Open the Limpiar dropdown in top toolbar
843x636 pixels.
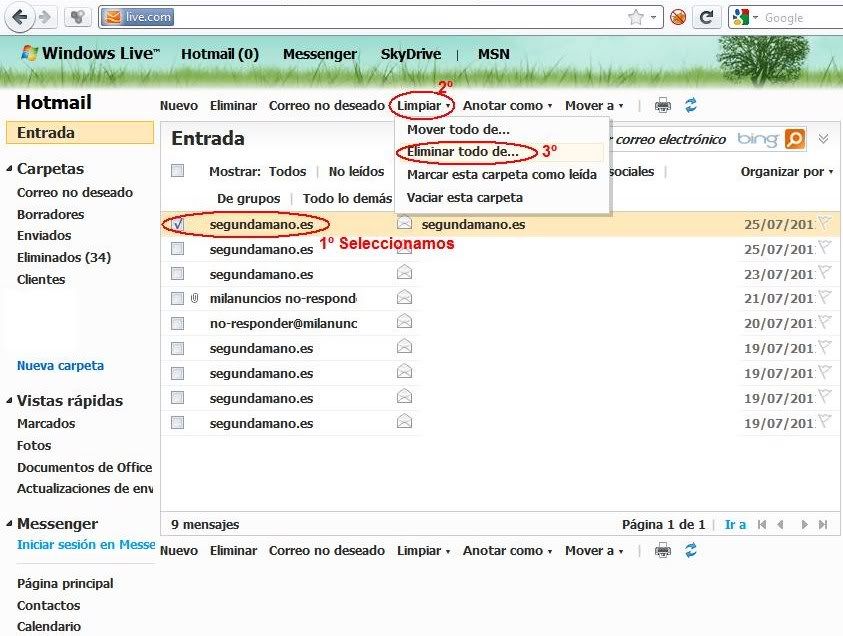pyautogui.click(x=423, y=105)
